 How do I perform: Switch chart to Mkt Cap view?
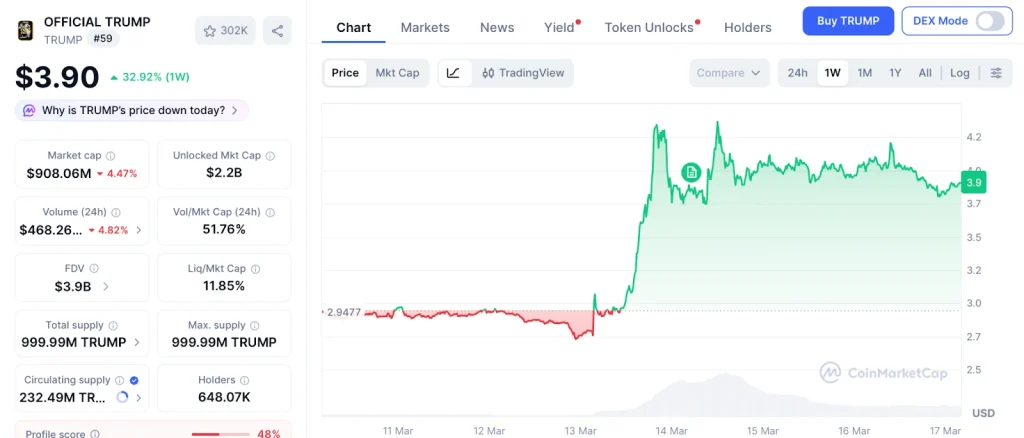click(397, 73)
